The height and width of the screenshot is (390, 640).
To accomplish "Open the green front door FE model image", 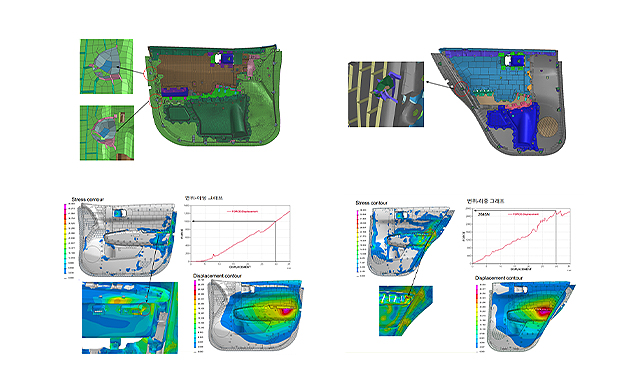I will pos(214,94).
